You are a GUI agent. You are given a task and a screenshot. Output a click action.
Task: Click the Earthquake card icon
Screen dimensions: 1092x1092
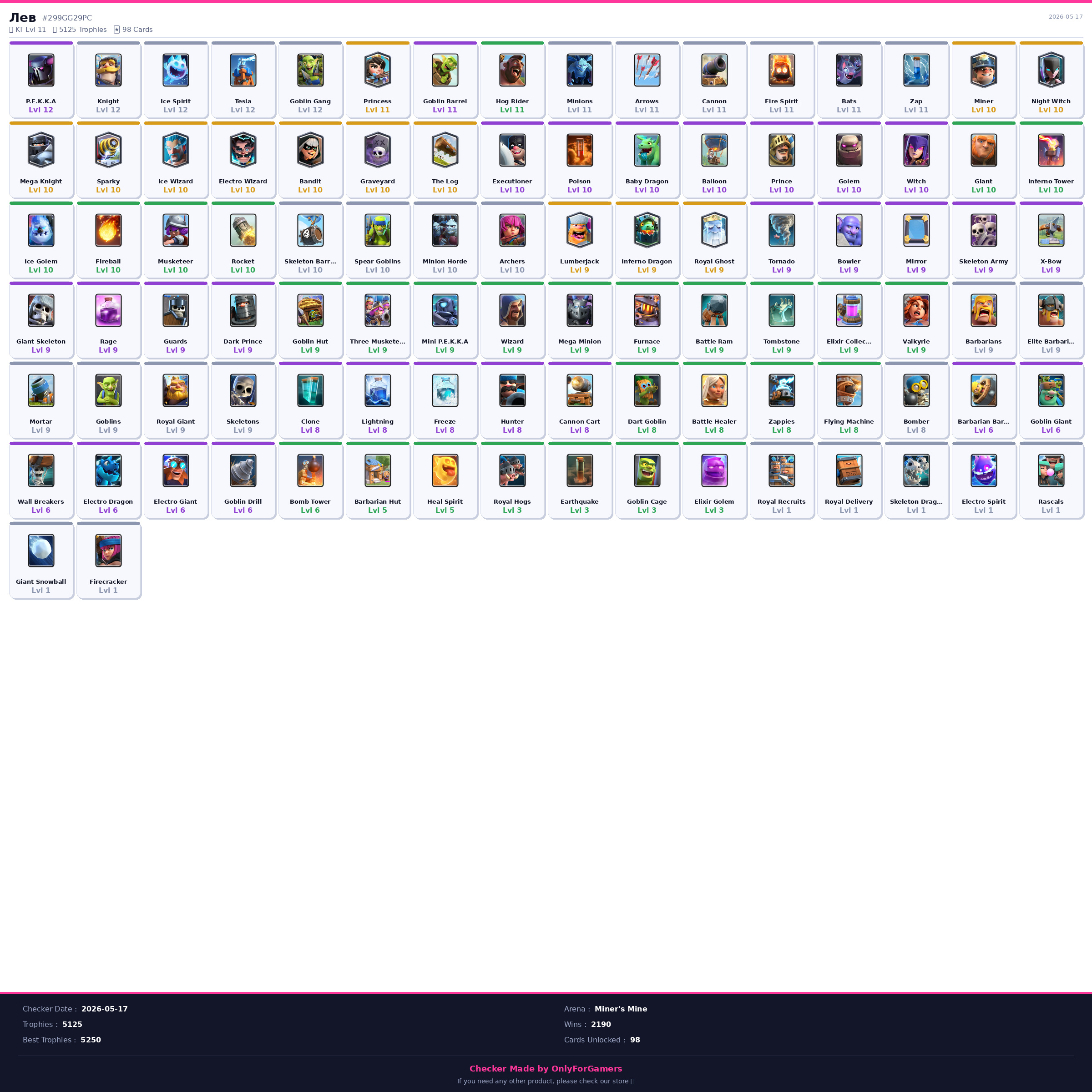(x=579, y=470)
